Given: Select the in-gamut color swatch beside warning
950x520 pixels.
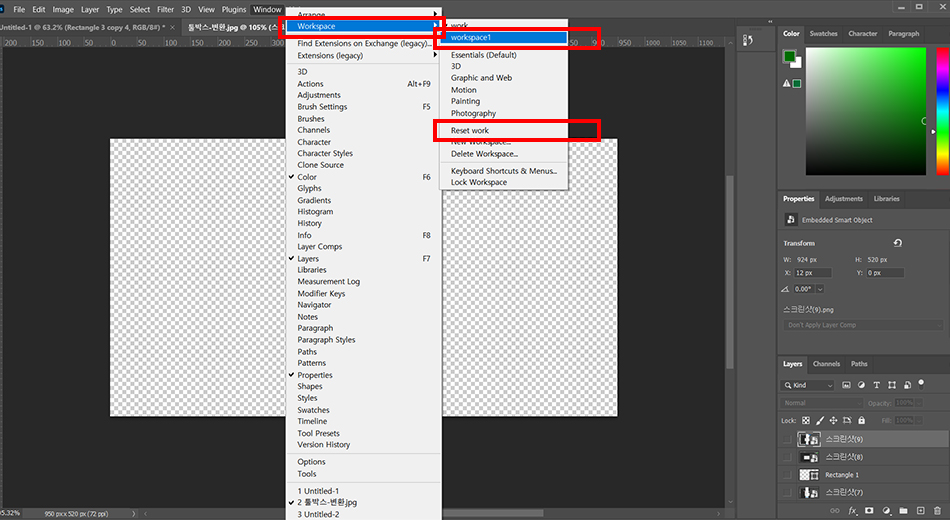Looking at the screenshot, I should [797, 84].
